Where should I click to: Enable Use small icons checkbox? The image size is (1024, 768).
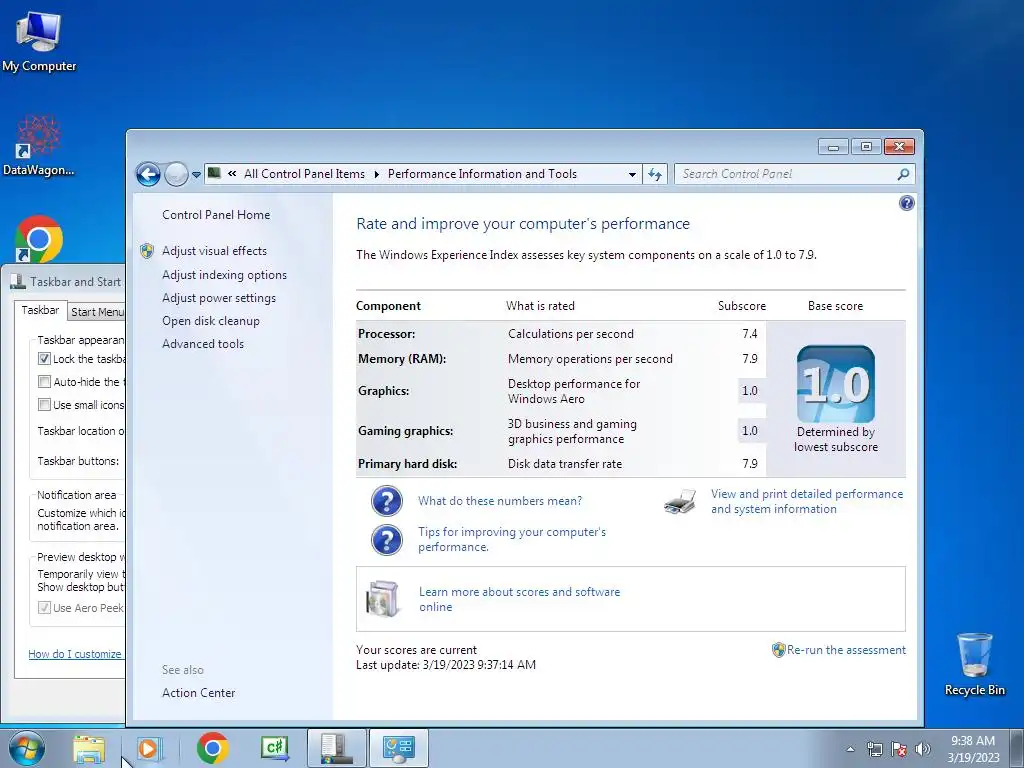click(x=44, y=404)
